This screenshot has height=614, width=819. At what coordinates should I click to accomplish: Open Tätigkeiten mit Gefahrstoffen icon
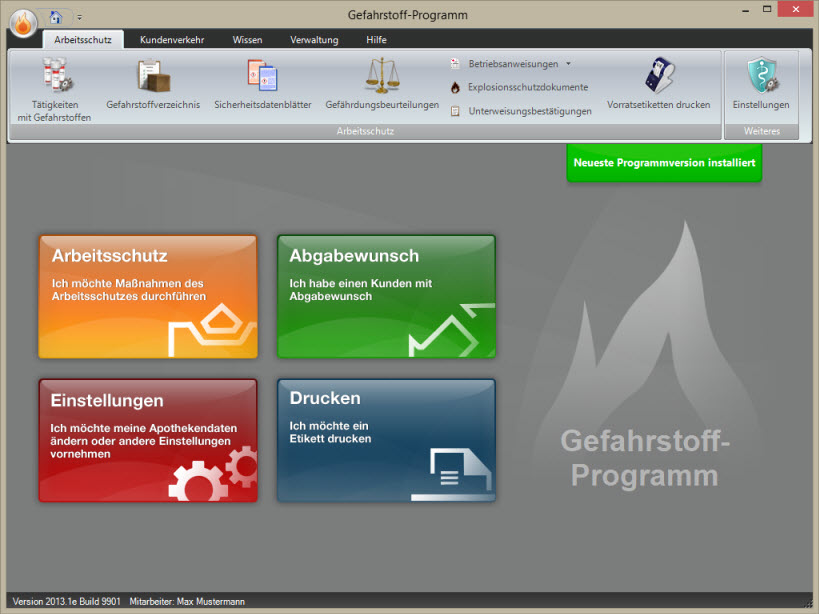click(x=56, y=75)
